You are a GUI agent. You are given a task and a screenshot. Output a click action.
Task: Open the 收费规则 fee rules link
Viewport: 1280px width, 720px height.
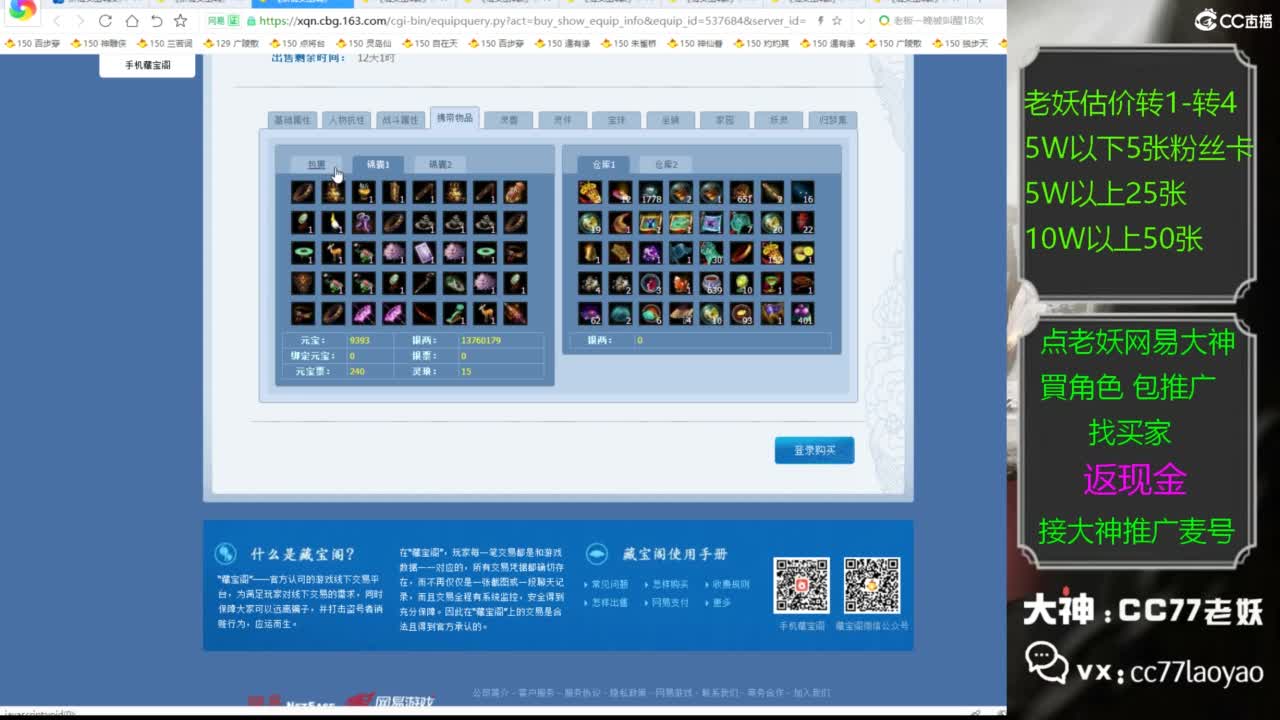pos(730,584)
